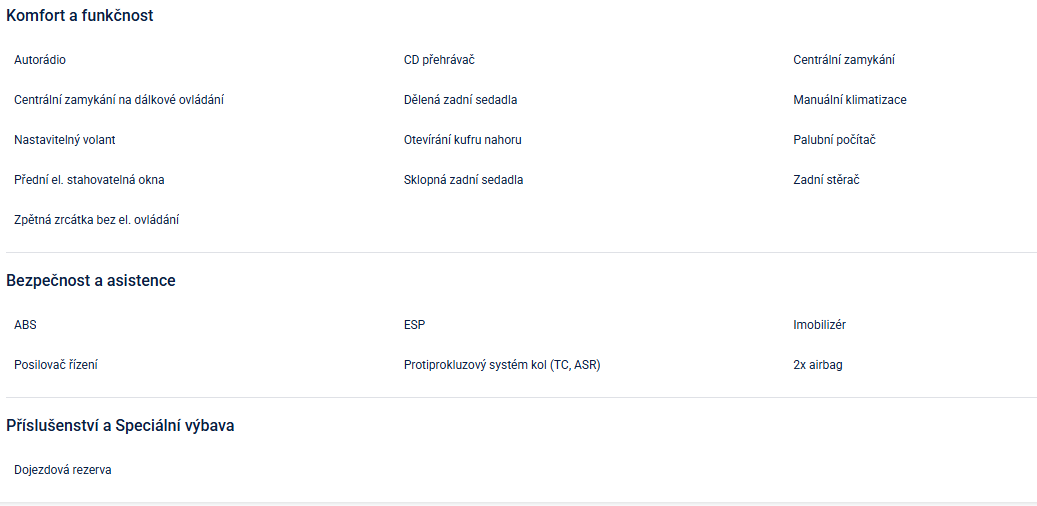Click Posilovač řízení item
1037x506 pixels.
pos(56,365)
